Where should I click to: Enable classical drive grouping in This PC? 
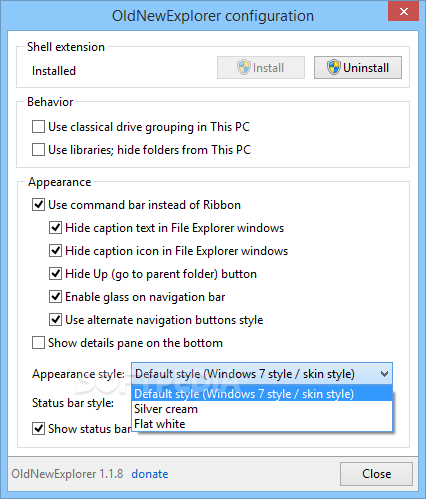click(x=38, y=127)
